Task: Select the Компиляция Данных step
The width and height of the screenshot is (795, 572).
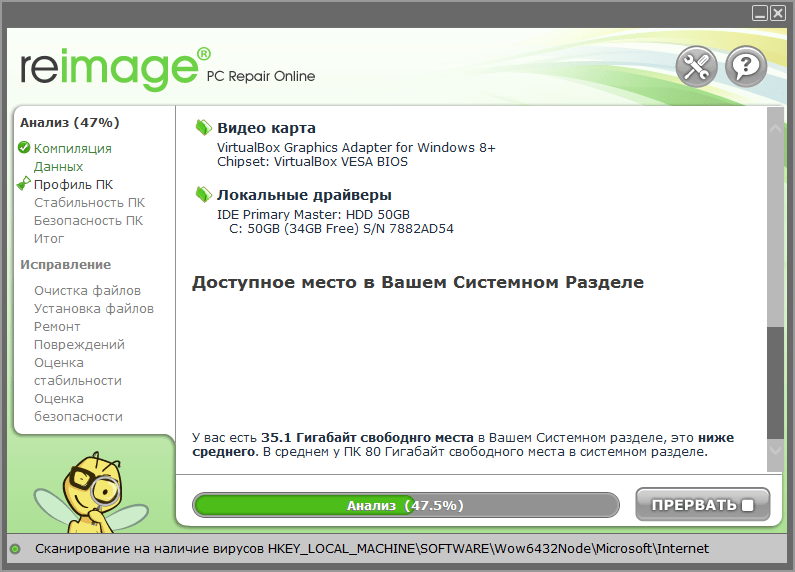Action: tap(73, 157)
